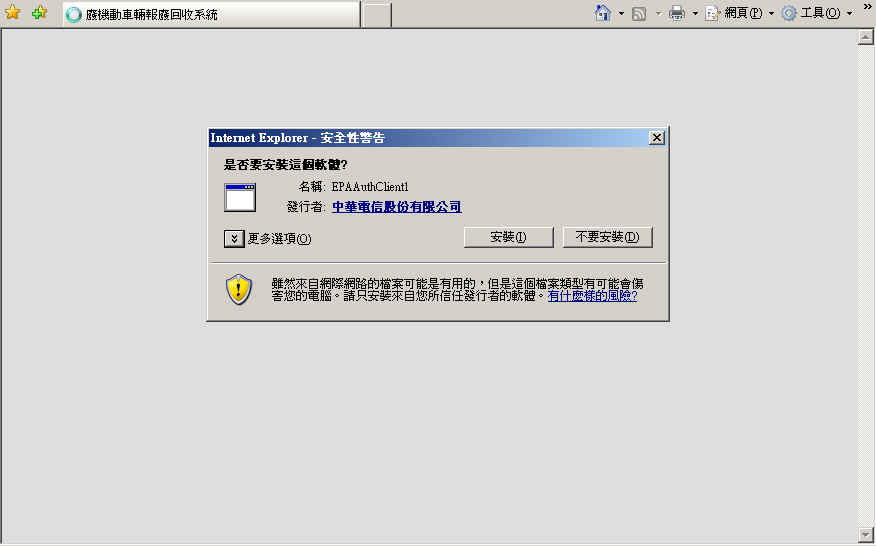Click the security shield warning icon

click(x=239, y=289)
